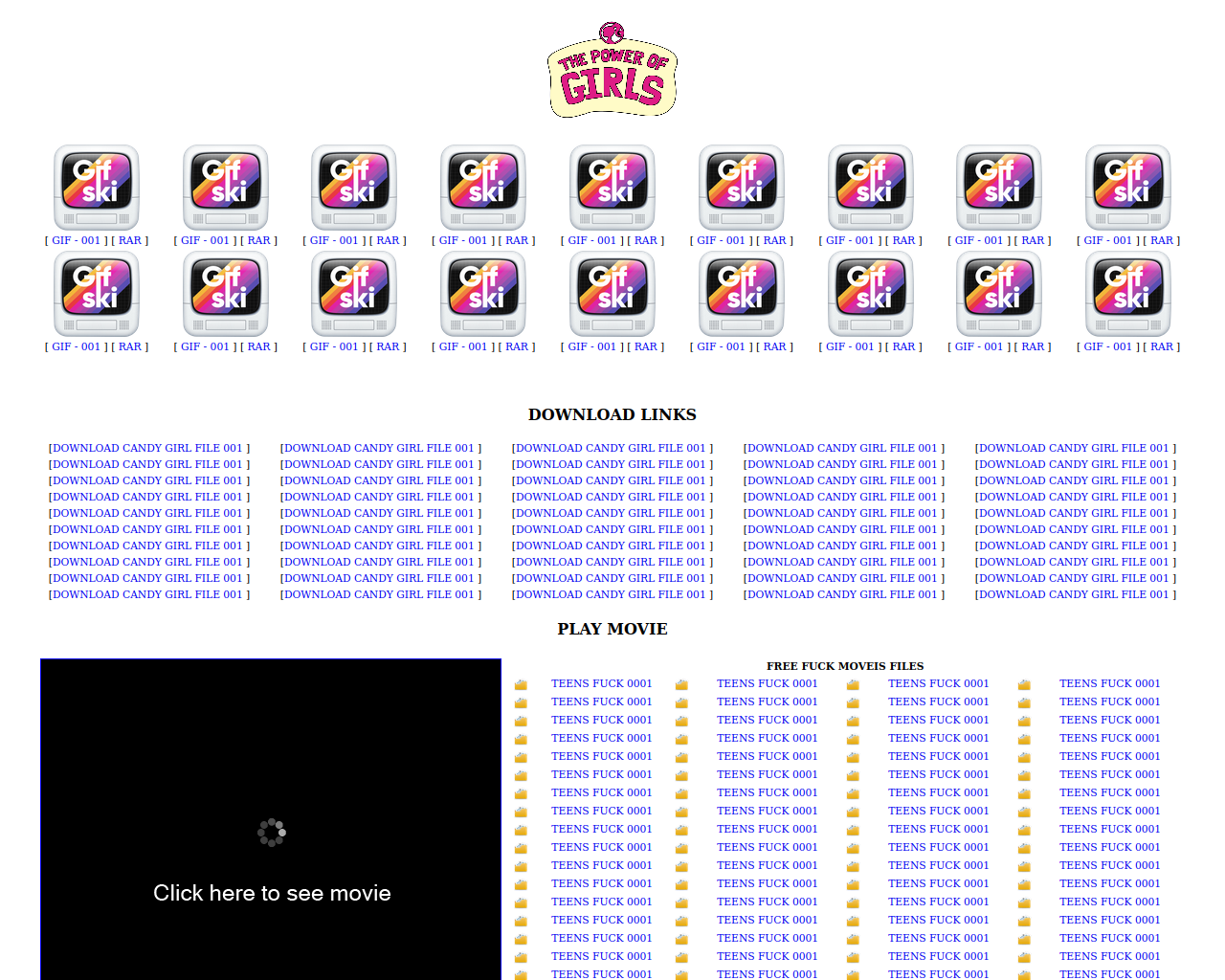
Task: Open seventh Gifski icon in top row
Action: 871,188
